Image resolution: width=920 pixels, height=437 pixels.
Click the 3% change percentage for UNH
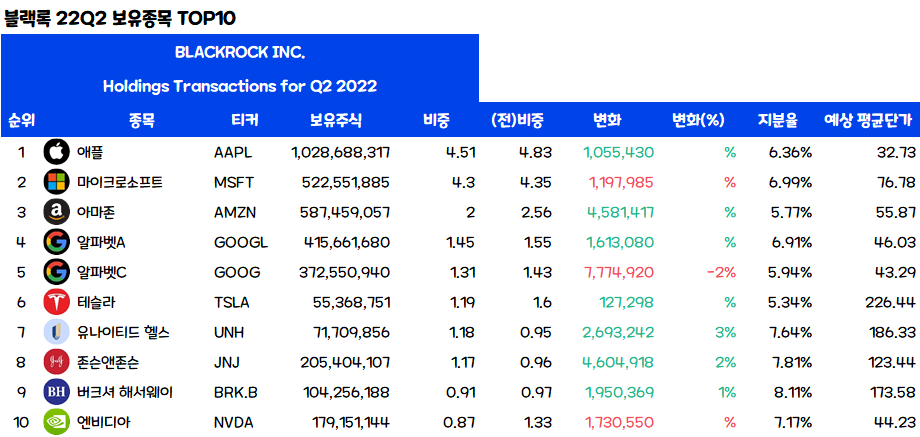click(x=725, y=333)
